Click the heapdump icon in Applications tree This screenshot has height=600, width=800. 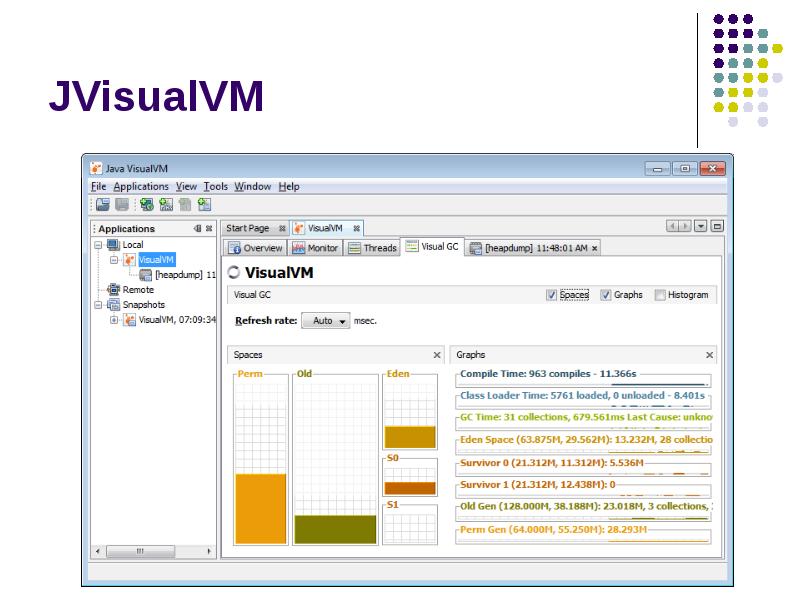click(145, 275)
